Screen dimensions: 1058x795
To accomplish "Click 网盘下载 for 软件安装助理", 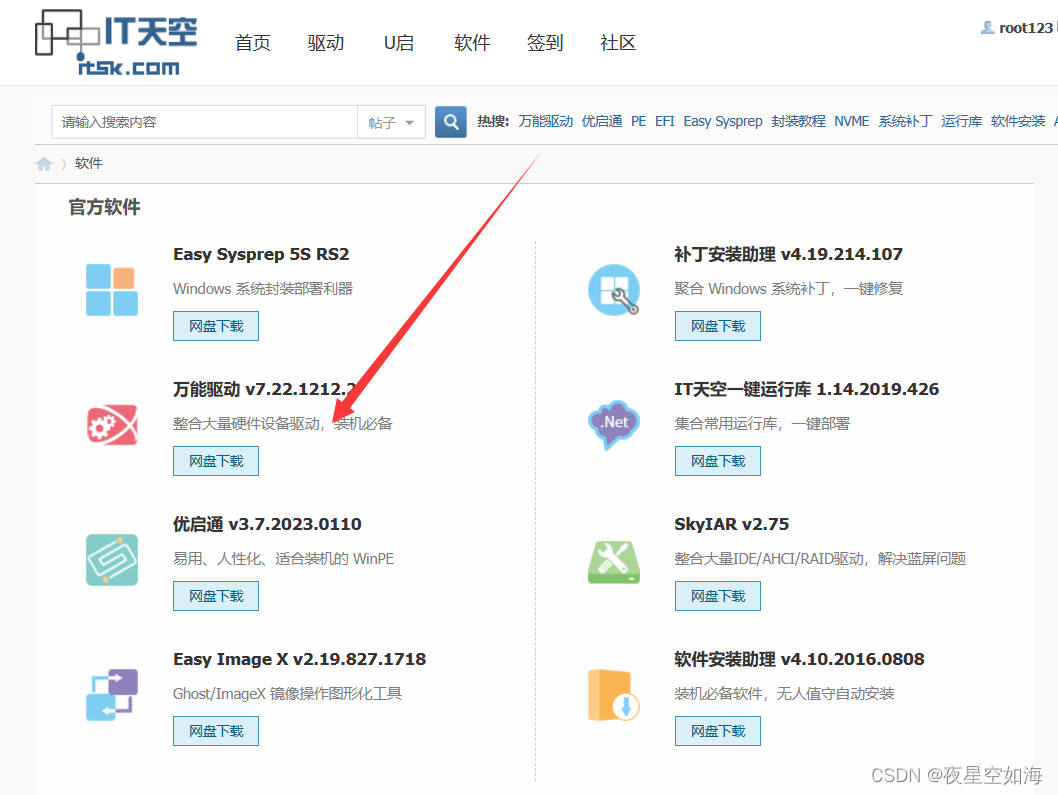I will coord(718,731).
